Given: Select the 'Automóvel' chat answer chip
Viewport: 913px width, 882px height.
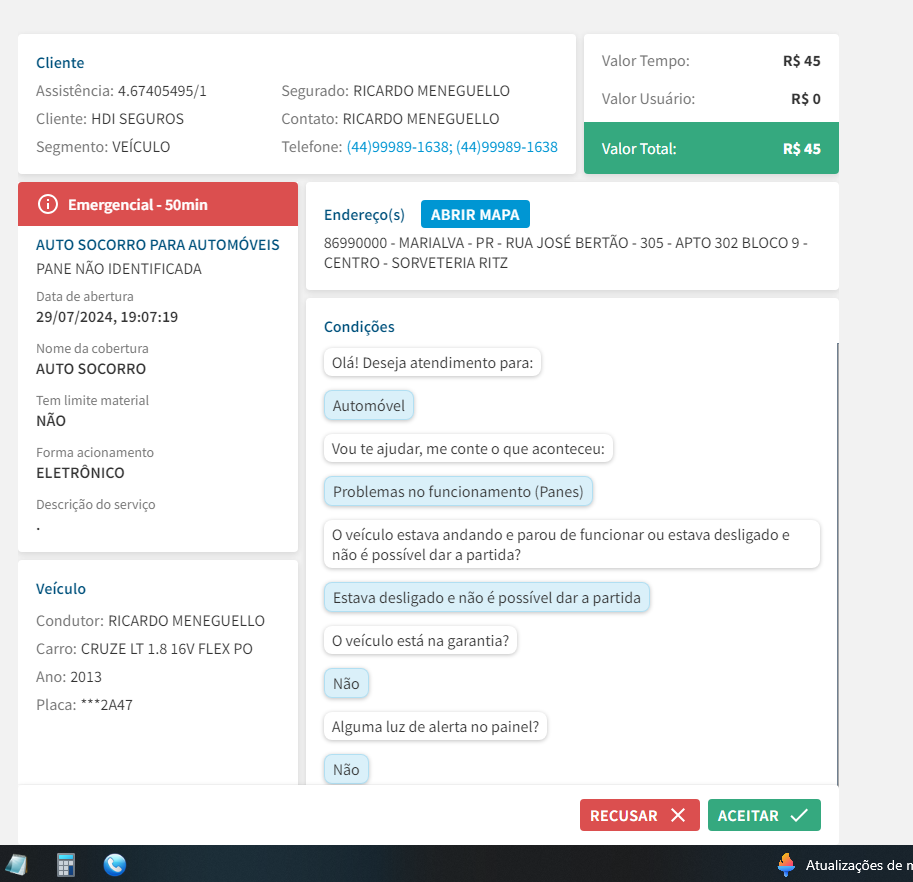Looking at the screenshot, I should point(369,406).
